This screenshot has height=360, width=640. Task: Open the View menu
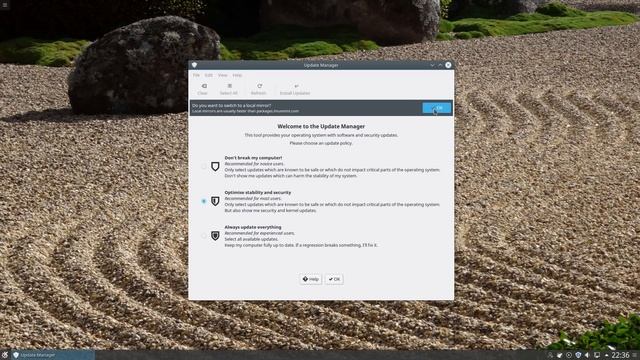click(222, 75)
